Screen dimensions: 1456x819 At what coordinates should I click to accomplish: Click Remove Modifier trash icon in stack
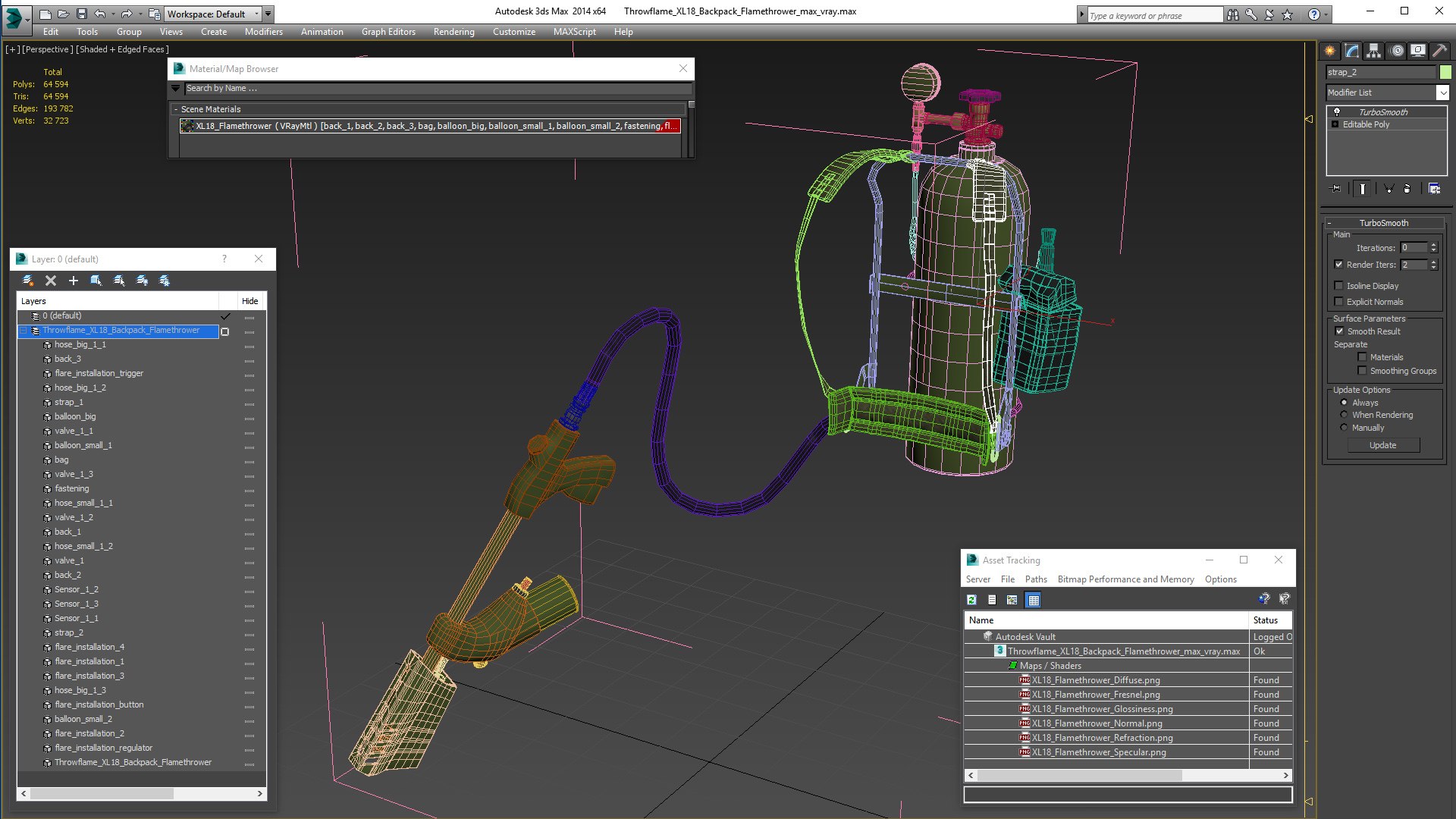[1407, 189]
